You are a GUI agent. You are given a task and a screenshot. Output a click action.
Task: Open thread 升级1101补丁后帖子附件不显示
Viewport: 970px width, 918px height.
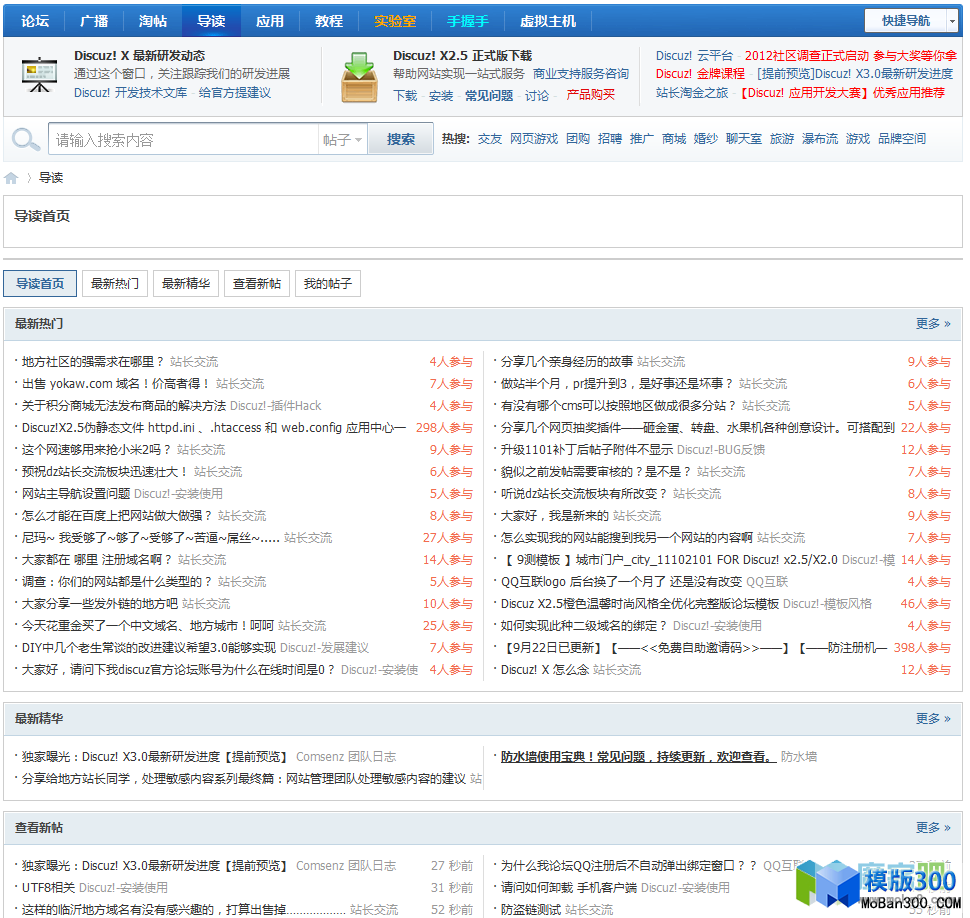tap(587, 450)
